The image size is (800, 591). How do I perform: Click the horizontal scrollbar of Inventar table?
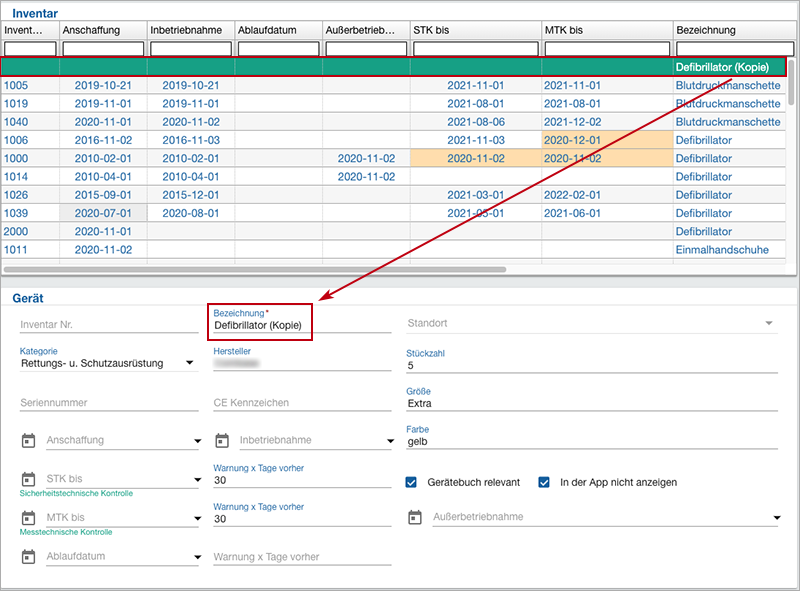255,269
